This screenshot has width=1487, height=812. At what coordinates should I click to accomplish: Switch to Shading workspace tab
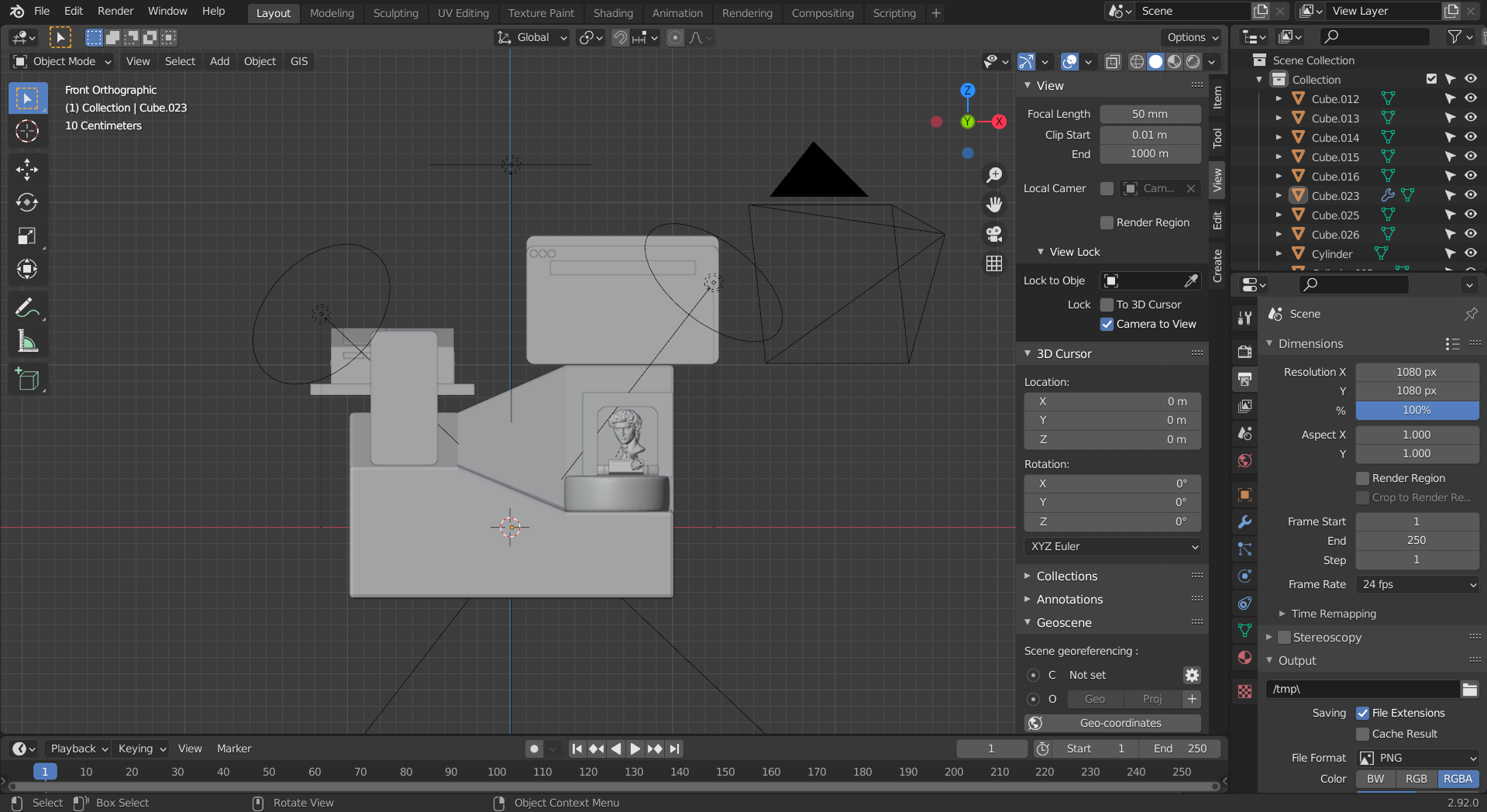coord(613,13)
